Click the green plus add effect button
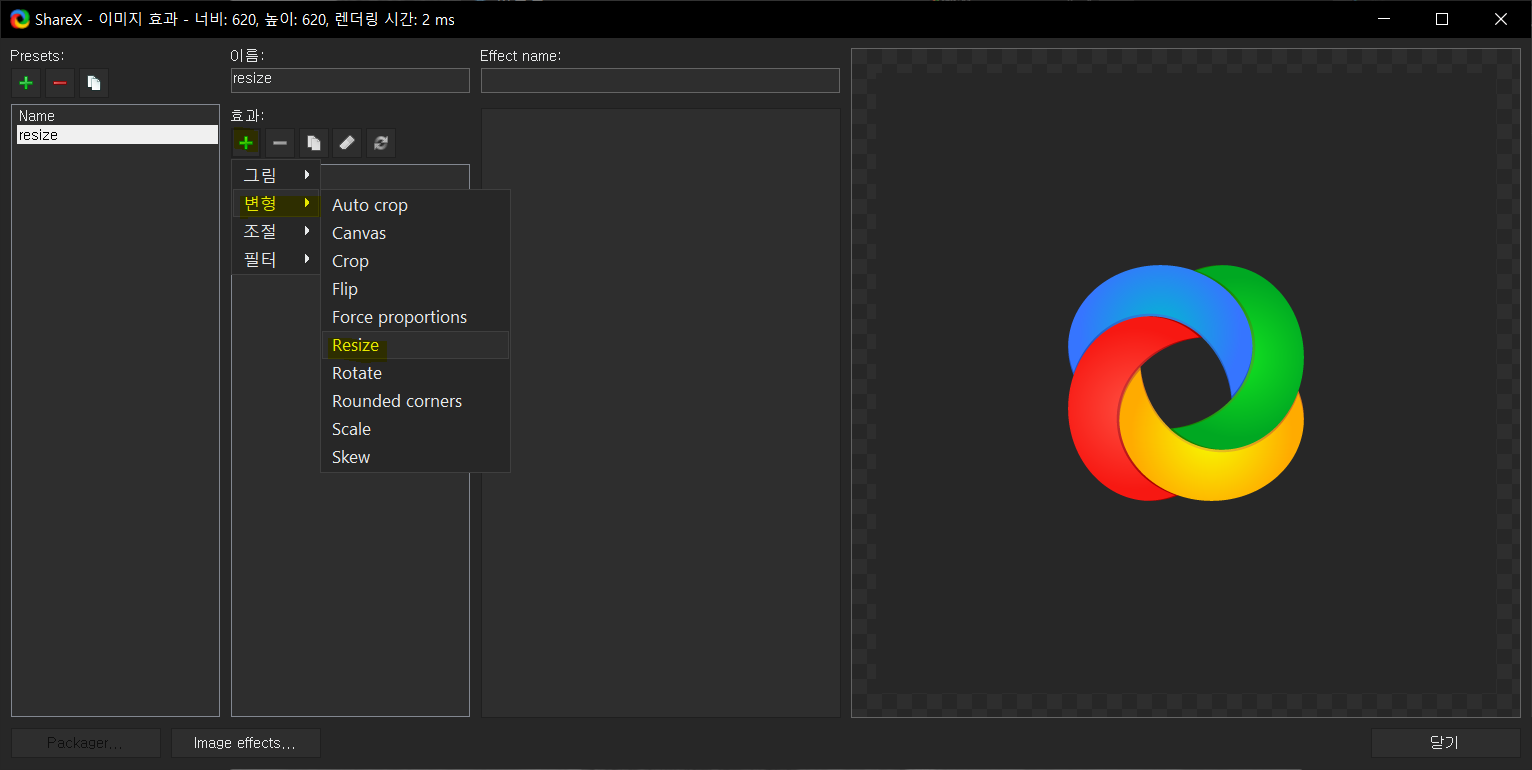Image resolution: width=1532 pixels, height=770 pixels. pos(246,143)
